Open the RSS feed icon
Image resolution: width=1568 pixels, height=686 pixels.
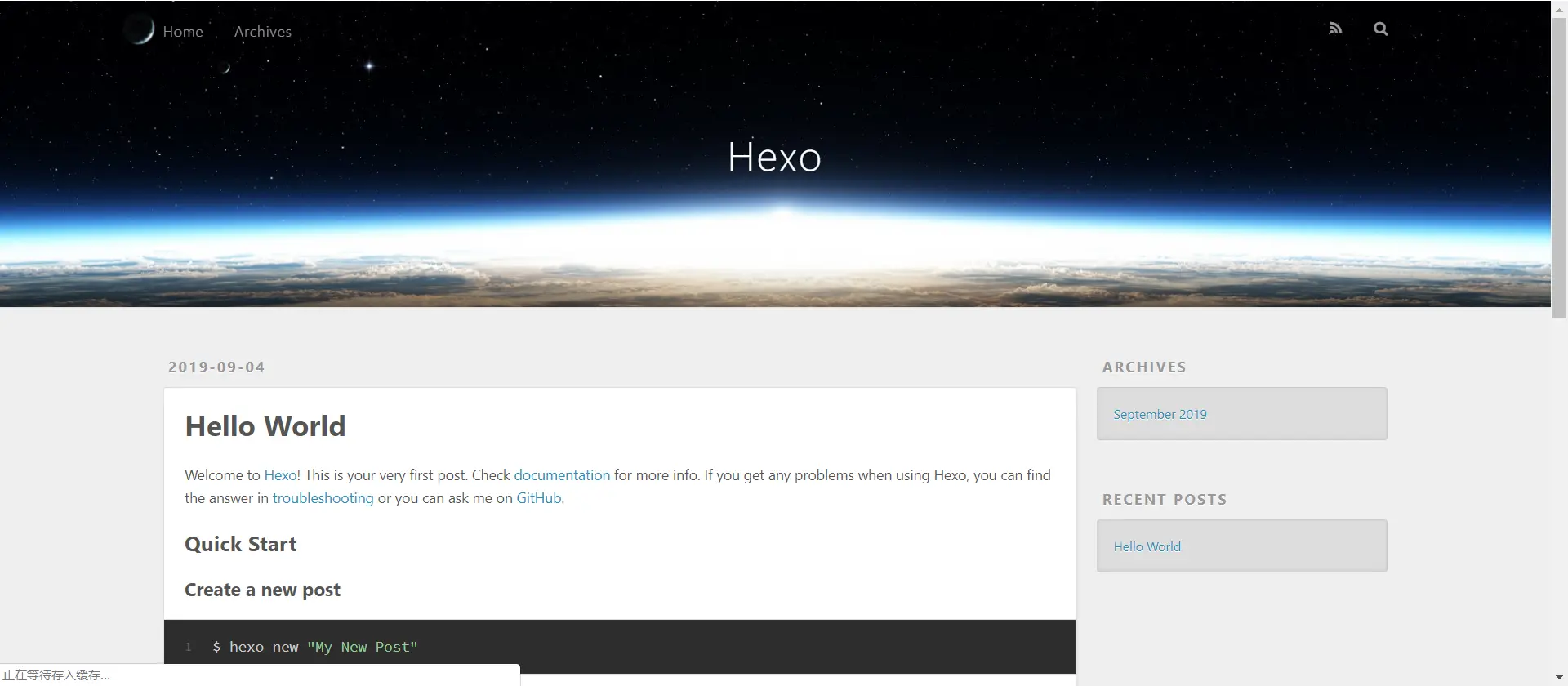(1335, 29)
